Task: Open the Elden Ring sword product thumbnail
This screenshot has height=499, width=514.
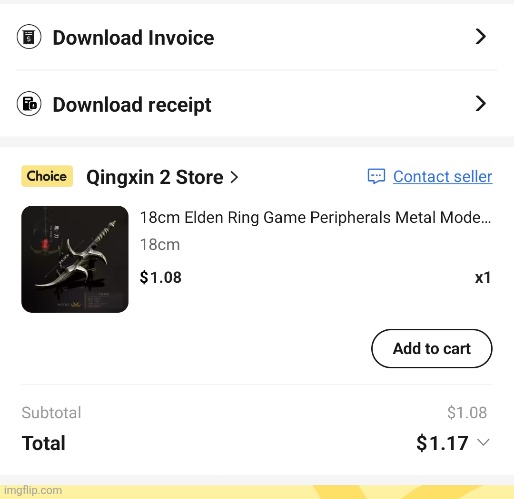Action: [x=75, y=259]
